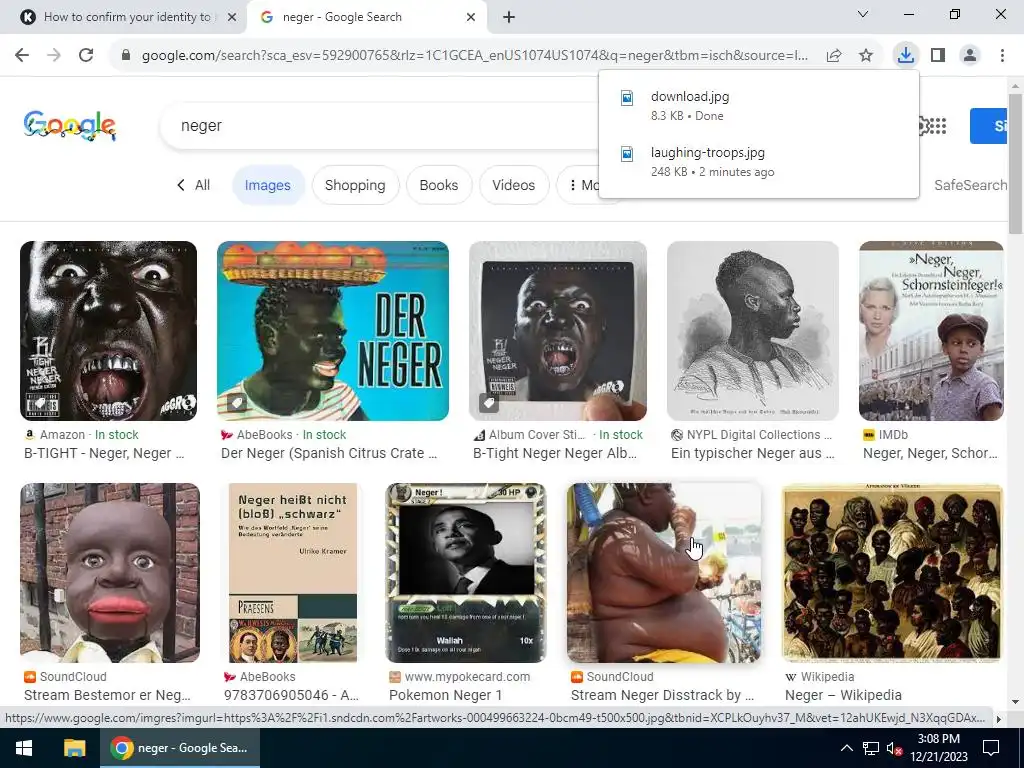The height and width of the screenshot is (768, 1024).
Task: Open the 'Pokemon' result title from mypokecard.com
Action: pyautogui.click(x=445, y=695)
